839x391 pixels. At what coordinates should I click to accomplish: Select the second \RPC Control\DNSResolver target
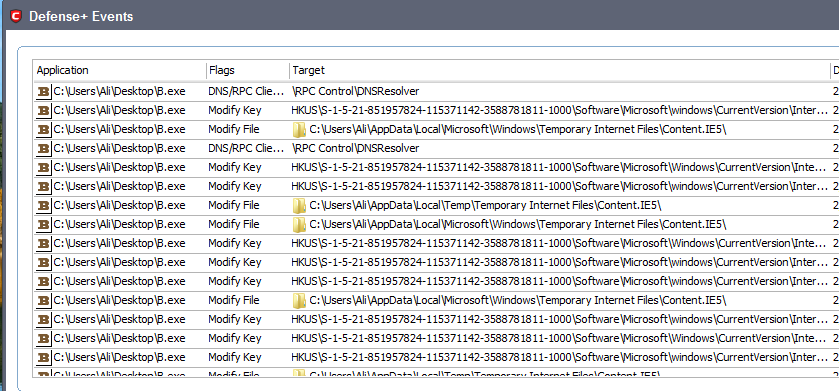pyautogui.click(x=355, y=148)
